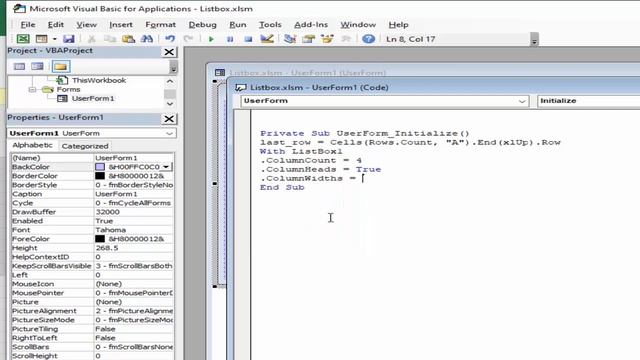Click project tree scrollbar down arrow
Screen dimensions: 640x360
(170, 104)
